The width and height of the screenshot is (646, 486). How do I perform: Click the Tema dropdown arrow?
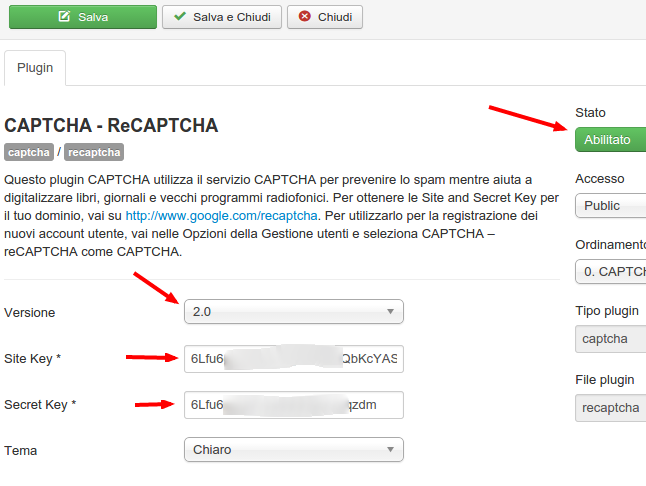click(390, 450)
